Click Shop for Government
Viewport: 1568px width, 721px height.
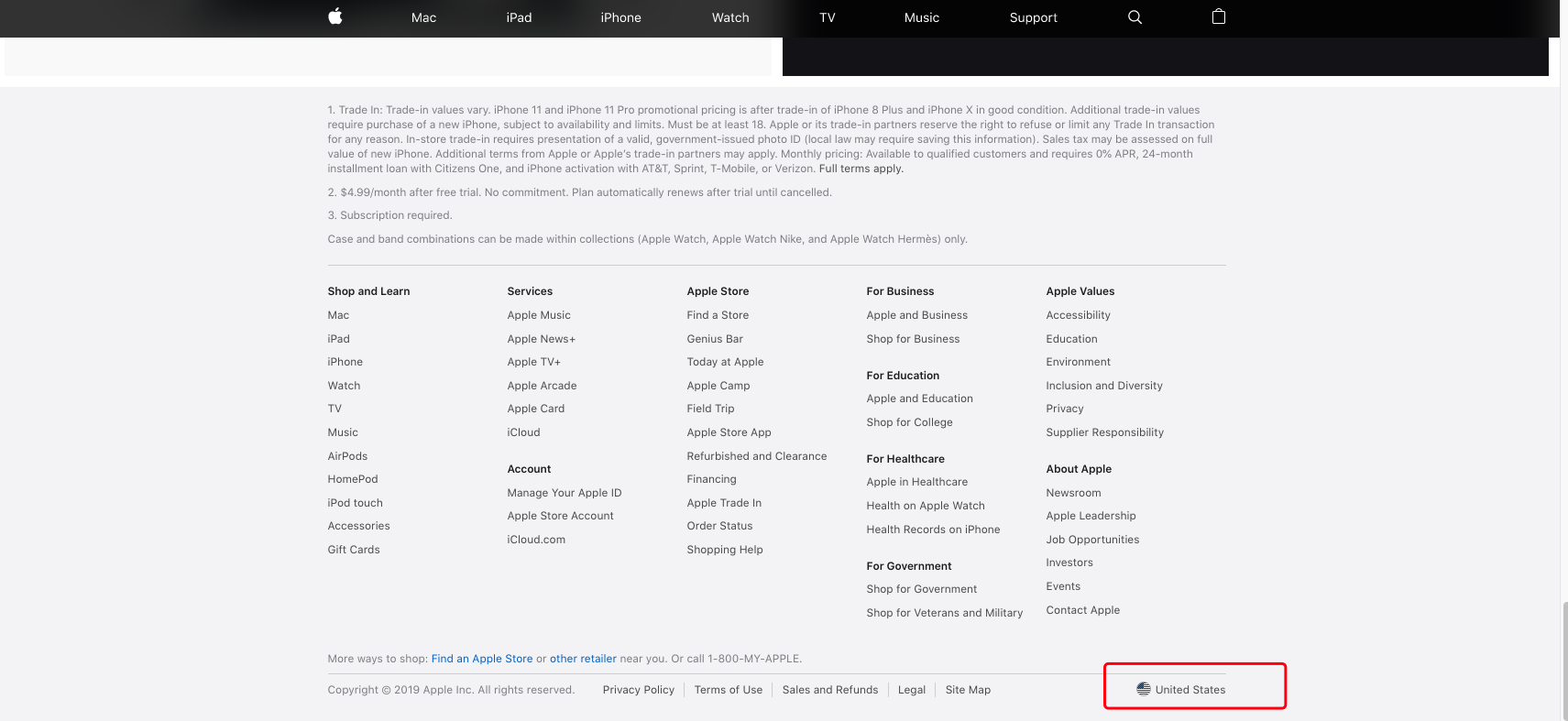coord(922,589)
